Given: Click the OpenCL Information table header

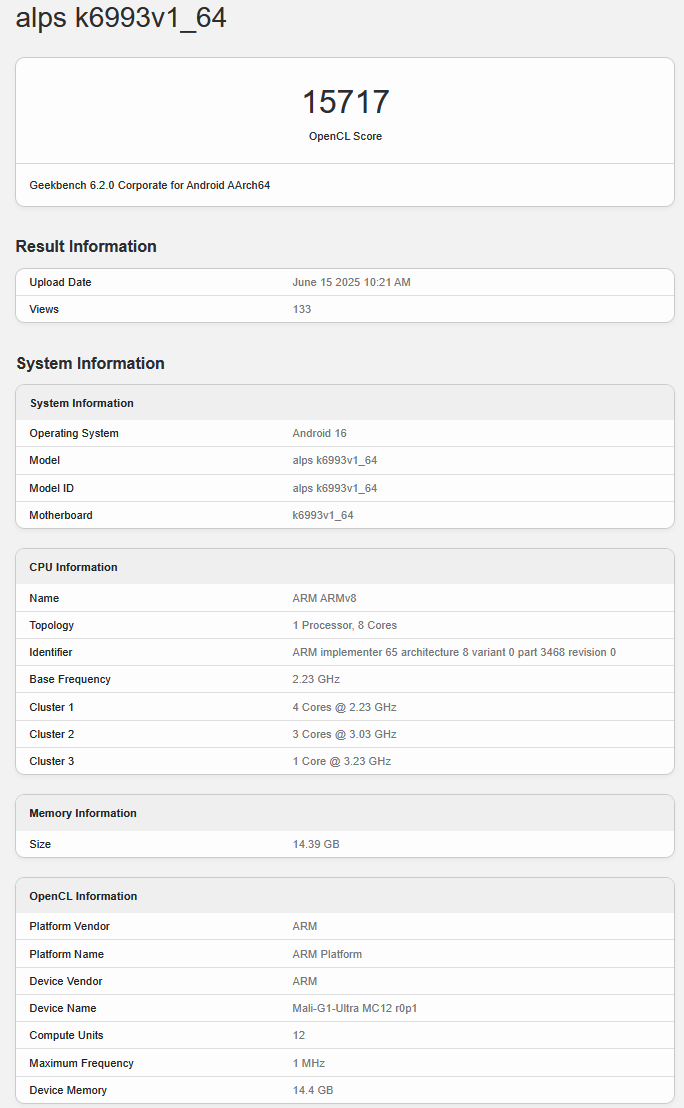Looking at the screenshot, I should tap(83, 896).
